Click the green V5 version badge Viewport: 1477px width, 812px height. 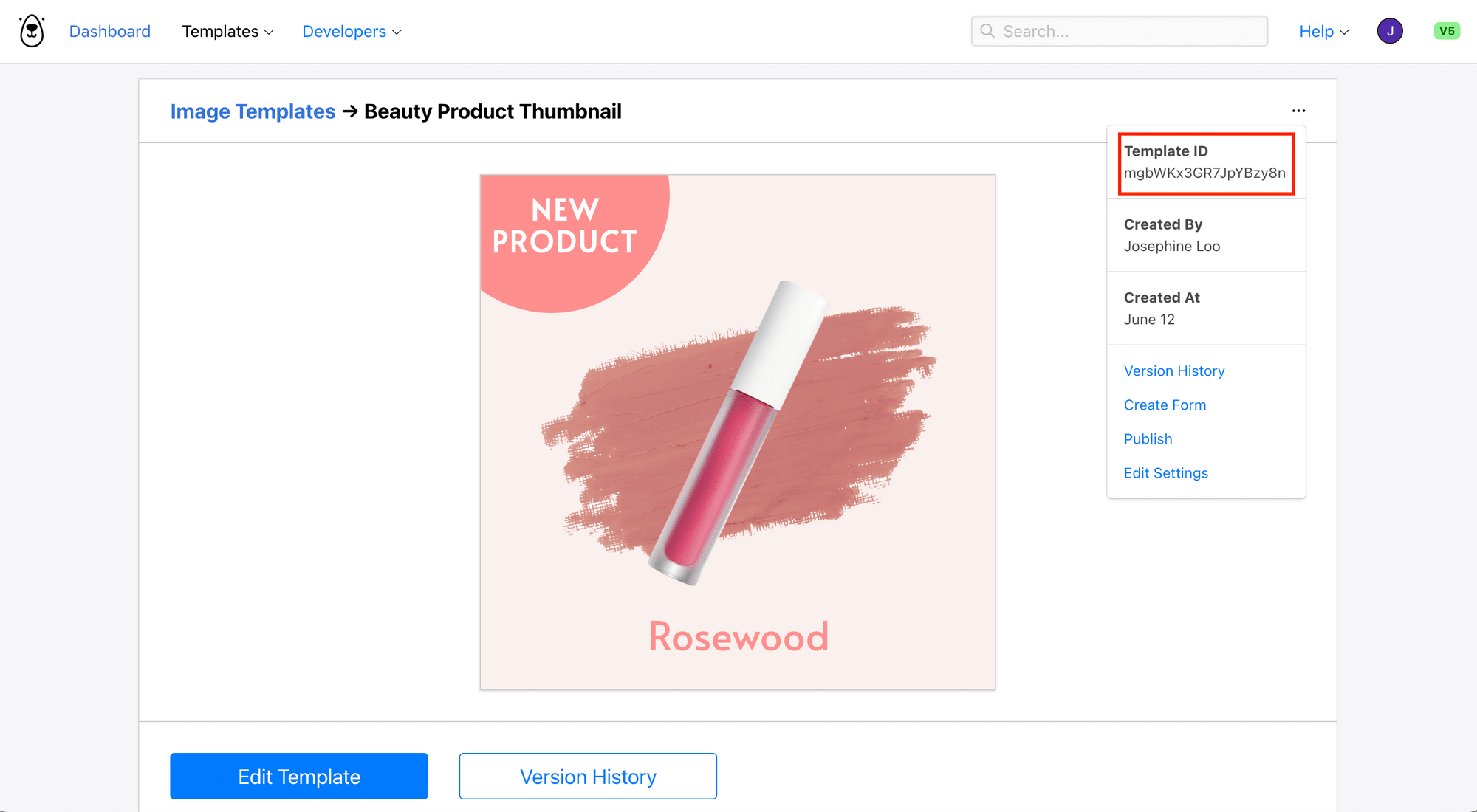pyautogui.click(x=1447, y=31)
